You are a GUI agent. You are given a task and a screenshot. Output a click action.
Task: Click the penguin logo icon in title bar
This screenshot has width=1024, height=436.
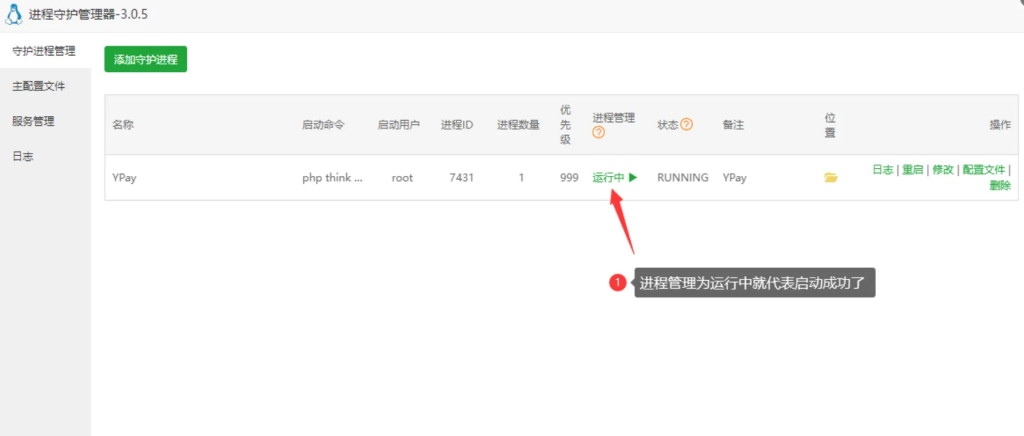[13, 14]
